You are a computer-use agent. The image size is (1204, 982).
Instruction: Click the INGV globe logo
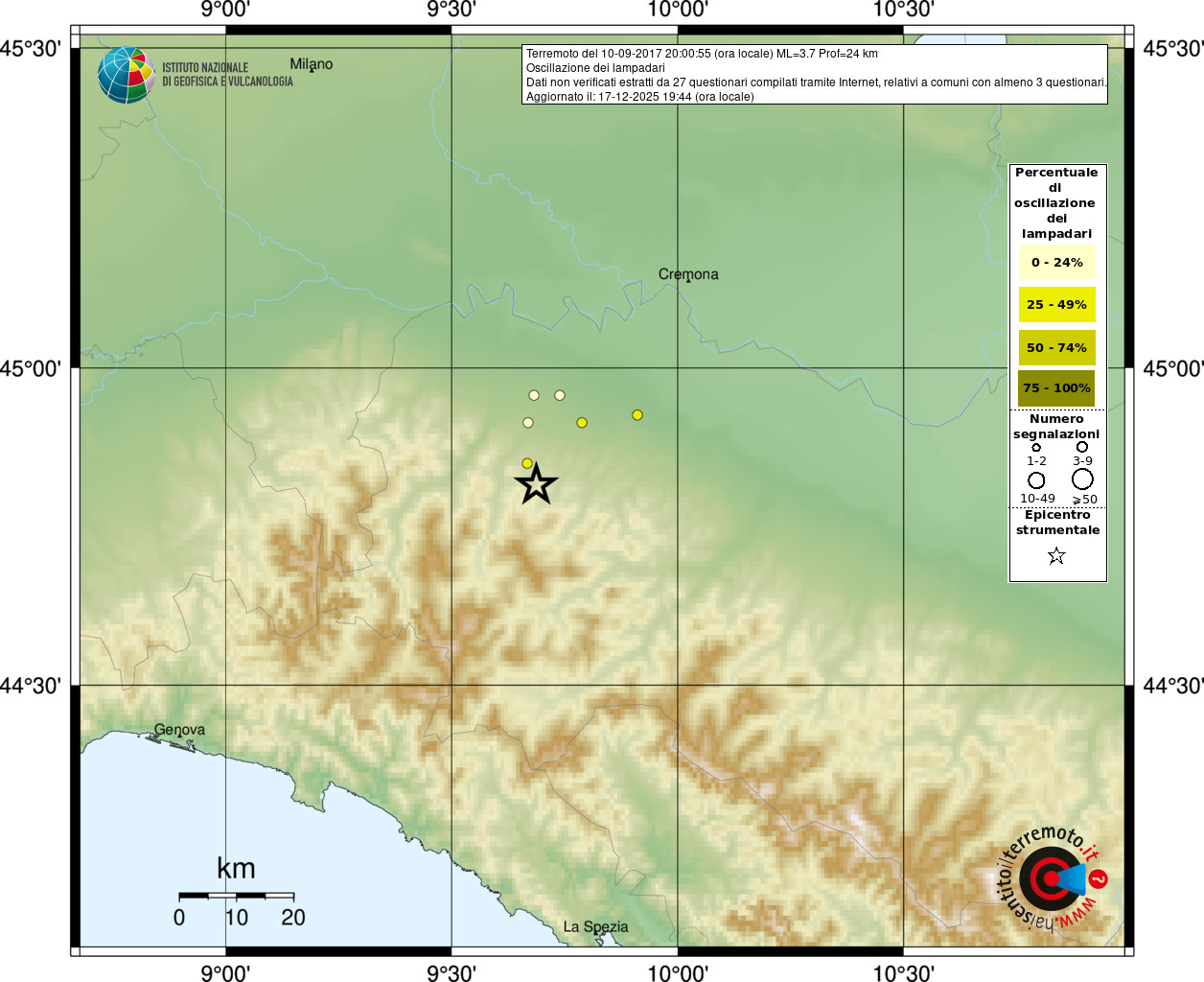point(127,75)
